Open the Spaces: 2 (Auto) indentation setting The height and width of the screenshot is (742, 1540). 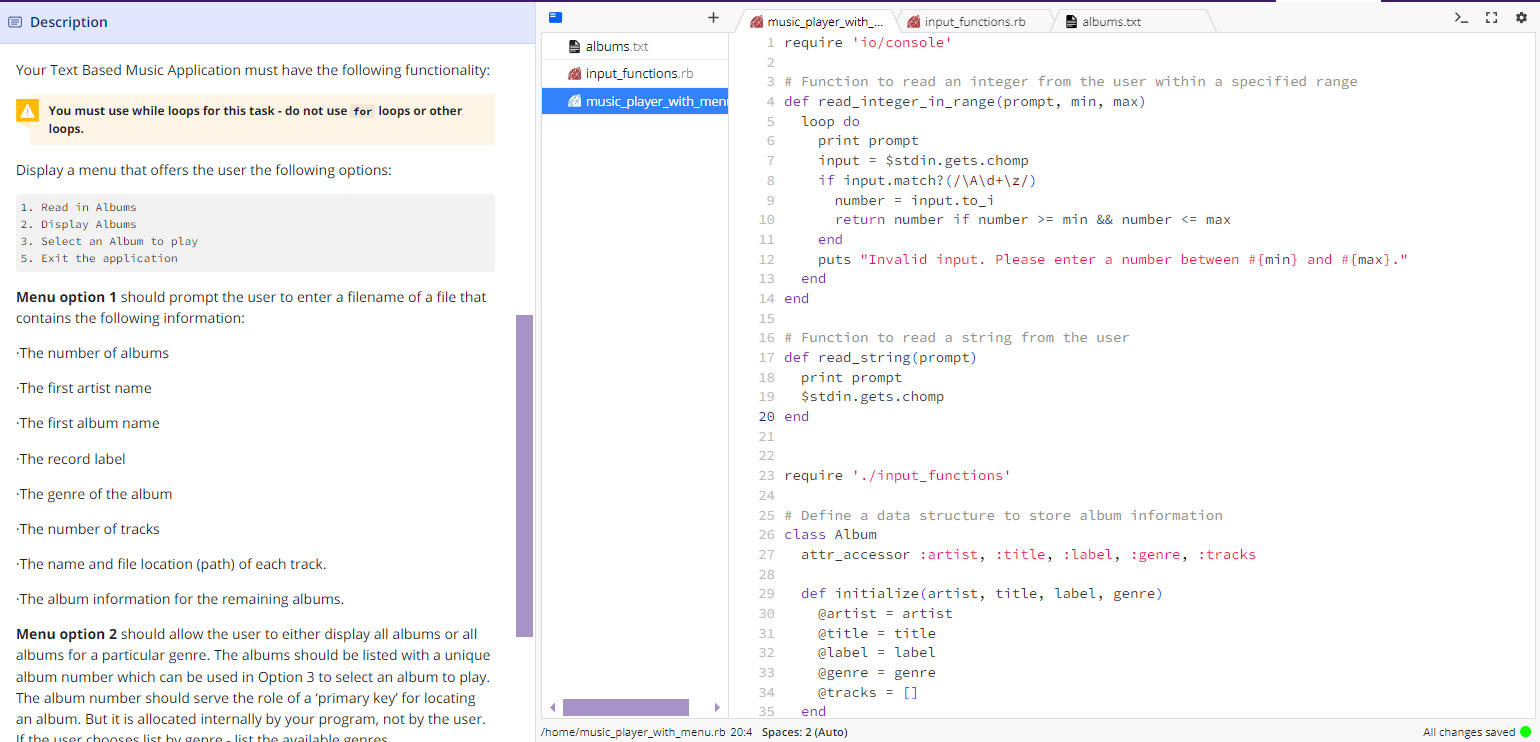click(x=804, y=732)
